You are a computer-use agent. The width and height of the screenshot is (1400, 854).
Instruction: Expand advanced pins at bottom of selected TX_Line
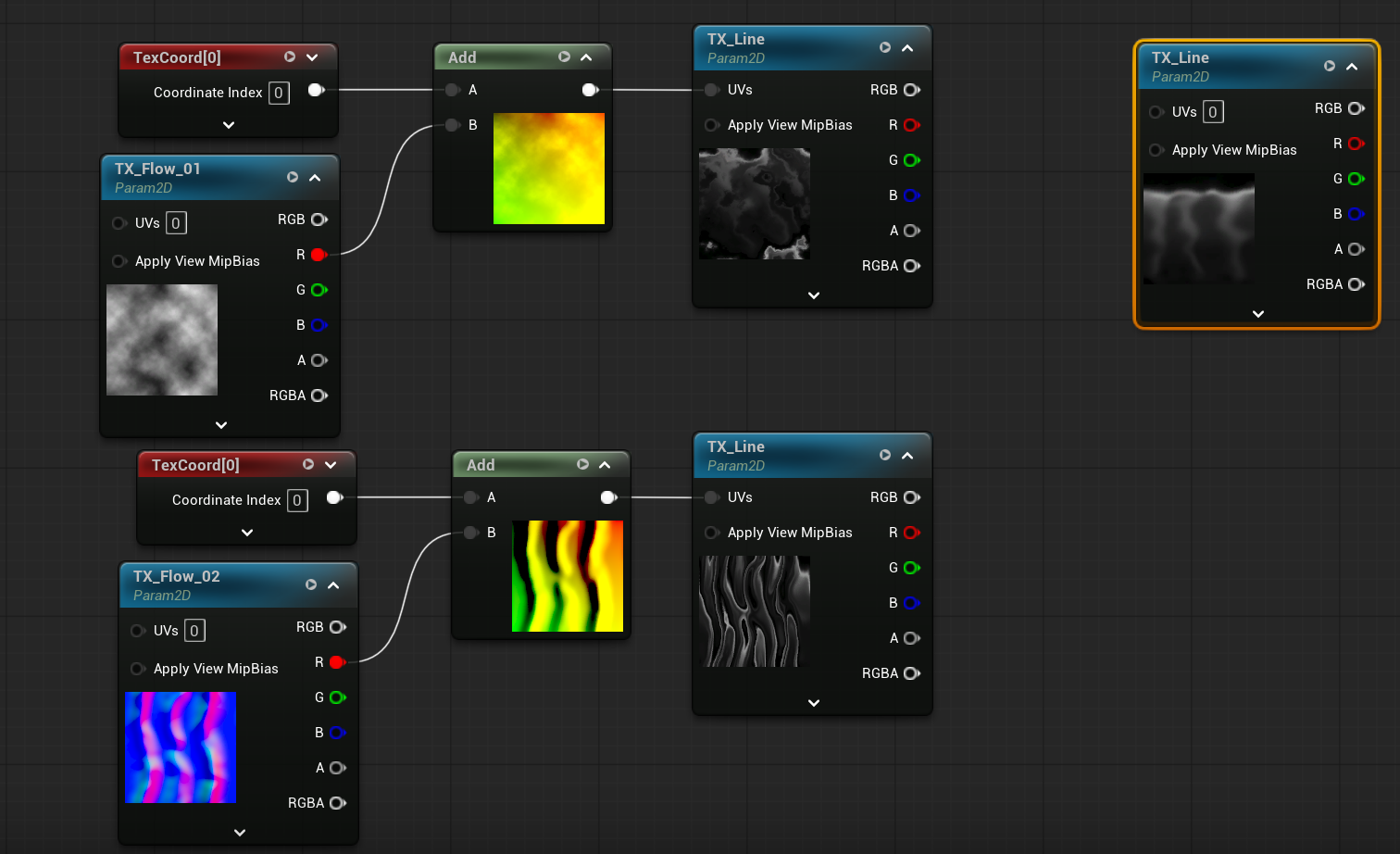(x=1258, y=314)
